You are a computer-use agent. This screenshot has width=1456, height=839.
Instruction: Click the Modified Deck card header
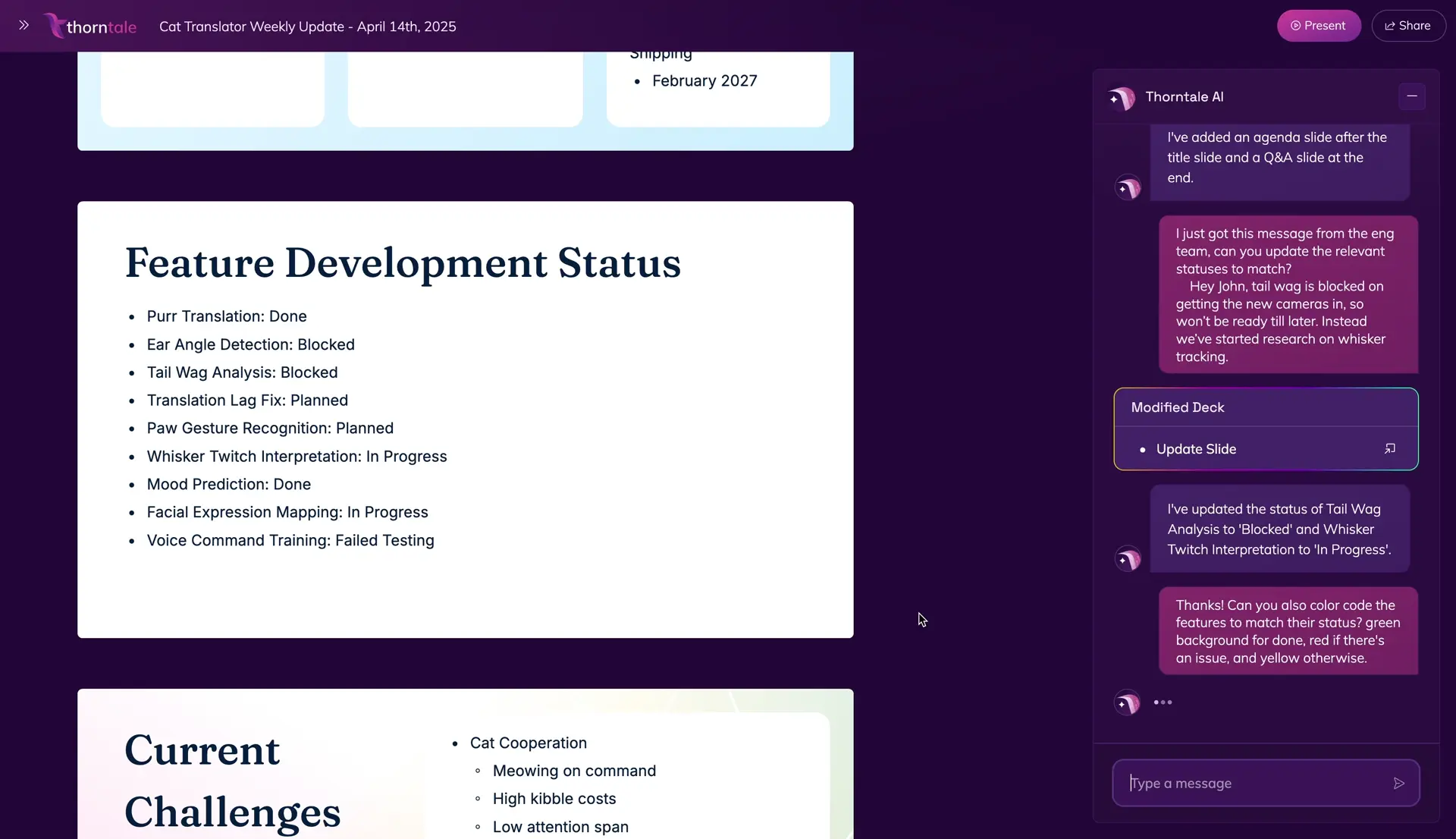[x=1266, y=407]
